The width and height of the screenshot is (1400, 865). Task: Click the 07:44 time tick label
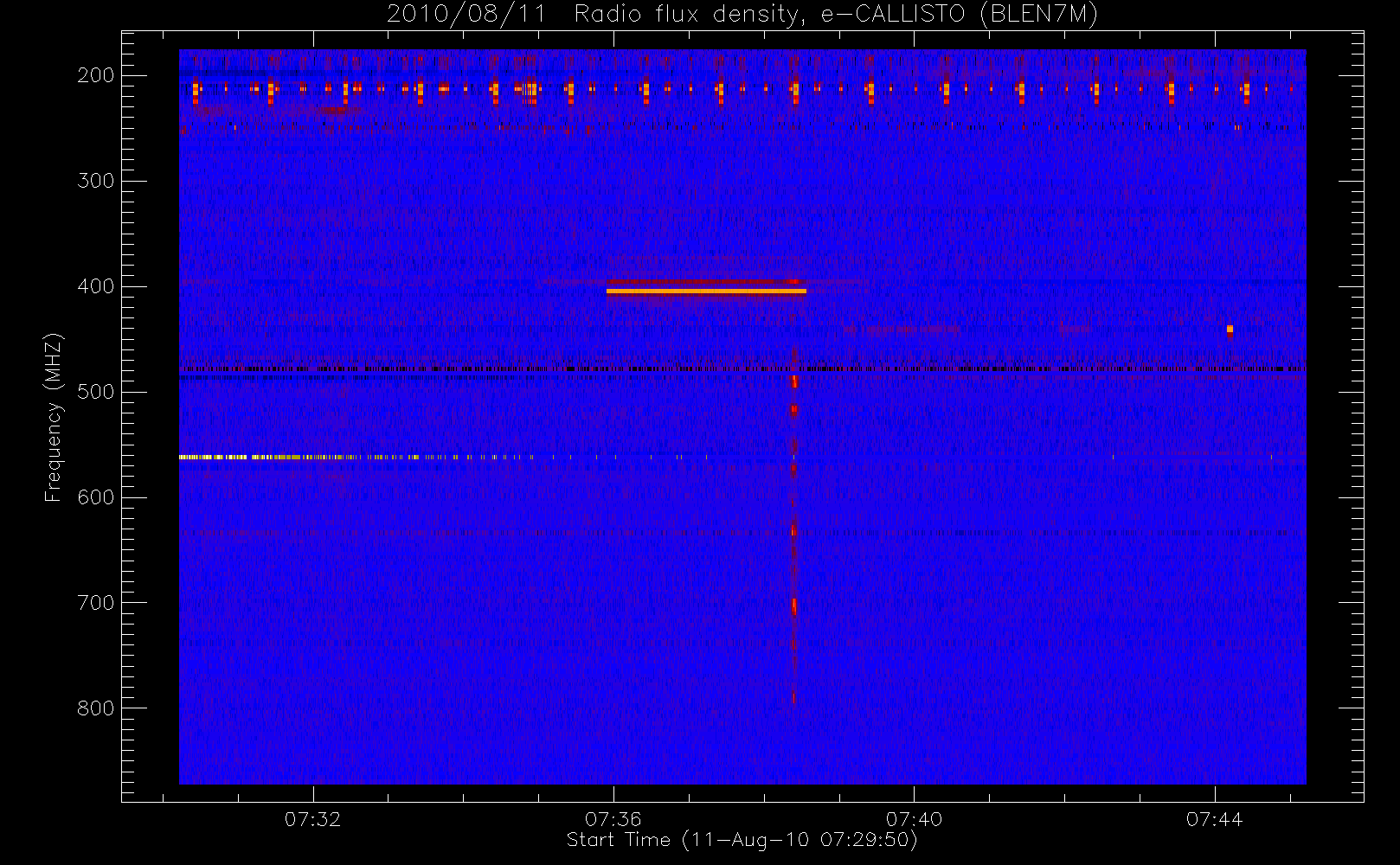click(1214, 819)
